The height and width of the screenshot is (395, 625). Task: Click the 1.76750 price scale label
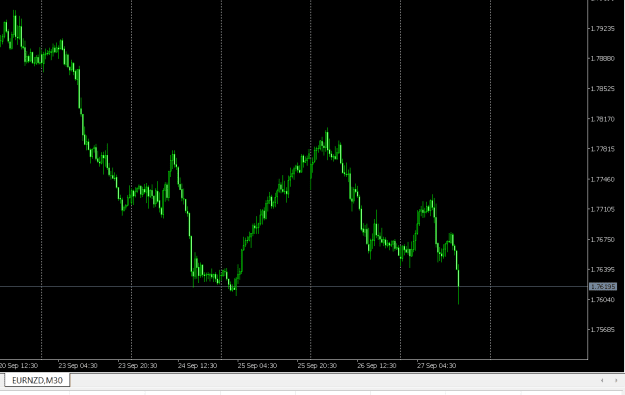(603, 240)
